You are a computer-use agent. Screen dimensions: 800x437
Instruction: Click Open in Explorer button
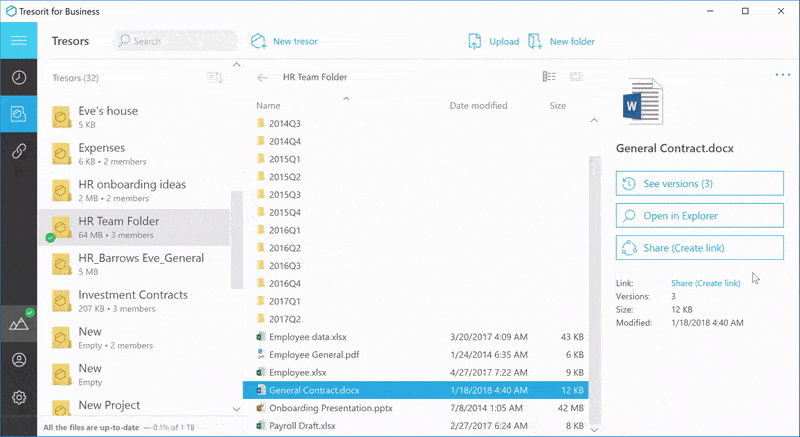click(x=699, y=216)
